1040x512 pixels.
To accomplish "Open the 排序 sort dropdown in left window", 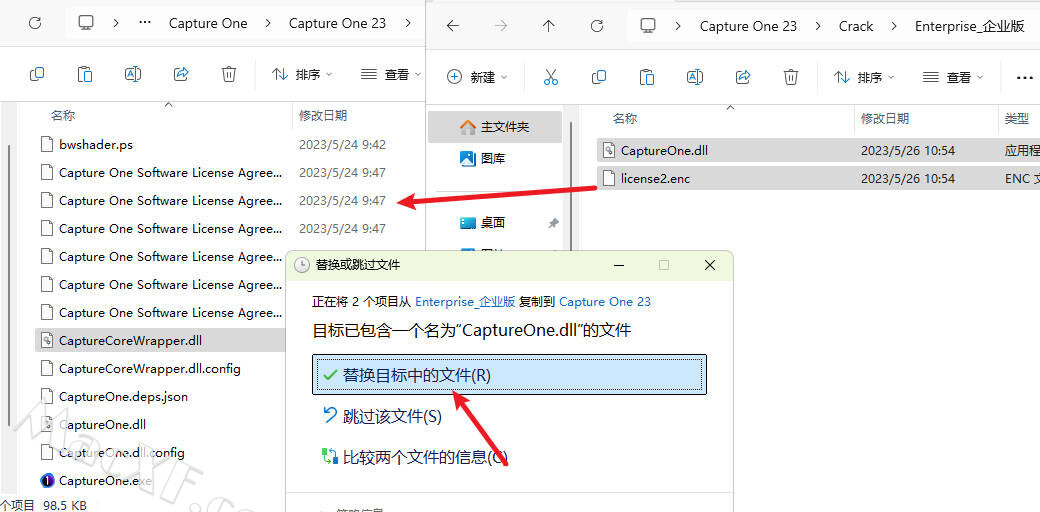I will (x=302, y=75).
